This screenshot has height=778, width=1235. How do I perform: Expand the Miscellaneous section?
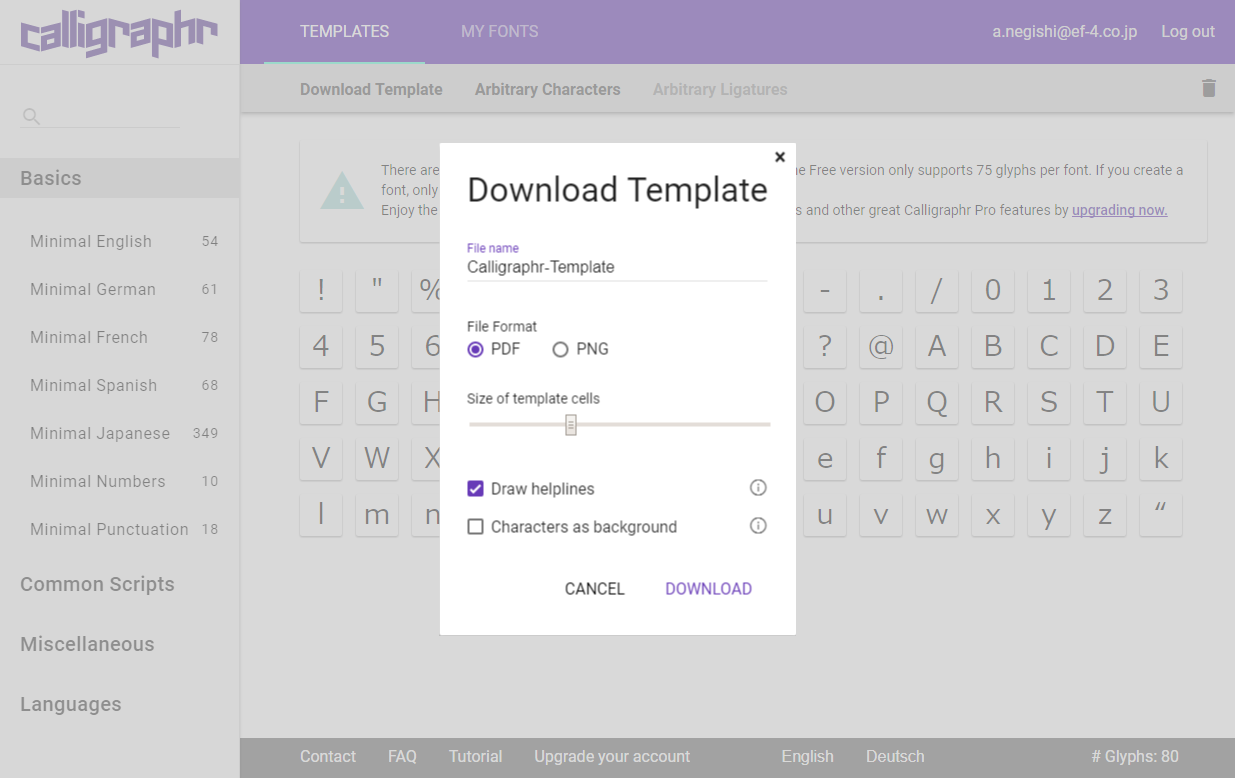pos(87,644)
